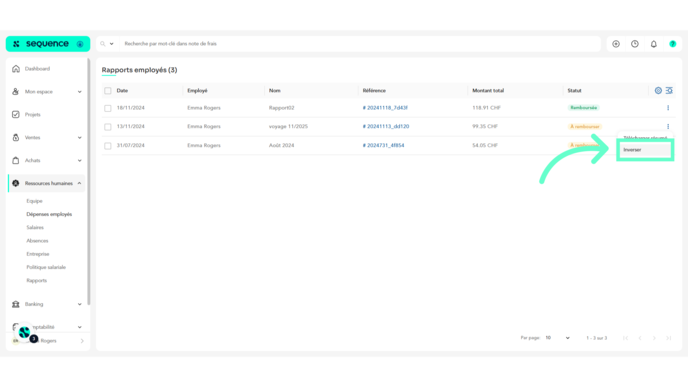The height and width of the screenshot is (387, 688).
Task: Click the Statut column header
Action: tap(574, 90)
